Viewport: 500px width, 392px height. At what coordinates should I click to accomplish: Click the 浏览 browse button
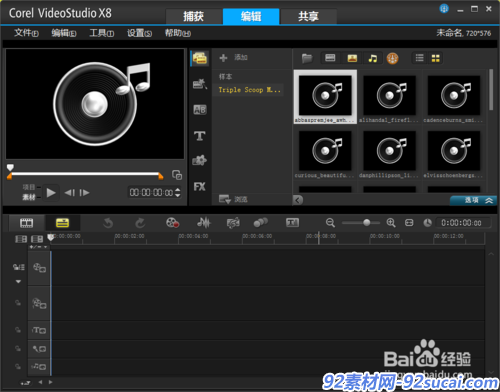[233, 199]
